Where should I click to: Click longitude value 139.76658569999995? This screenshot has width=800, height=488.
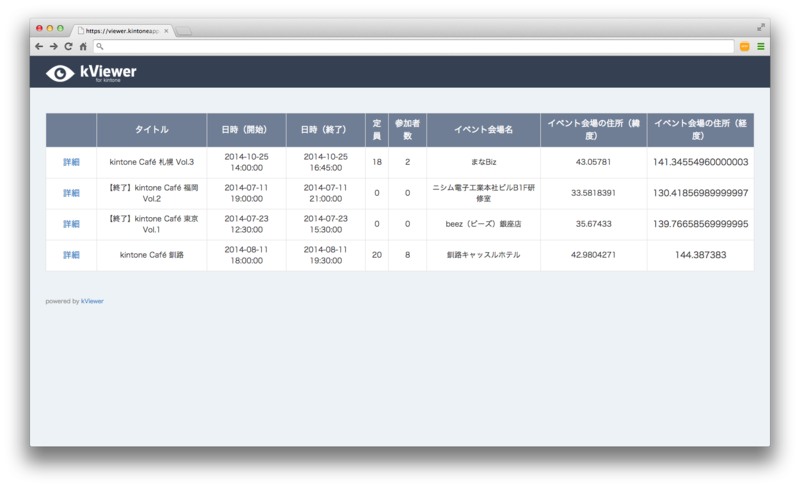701,224
